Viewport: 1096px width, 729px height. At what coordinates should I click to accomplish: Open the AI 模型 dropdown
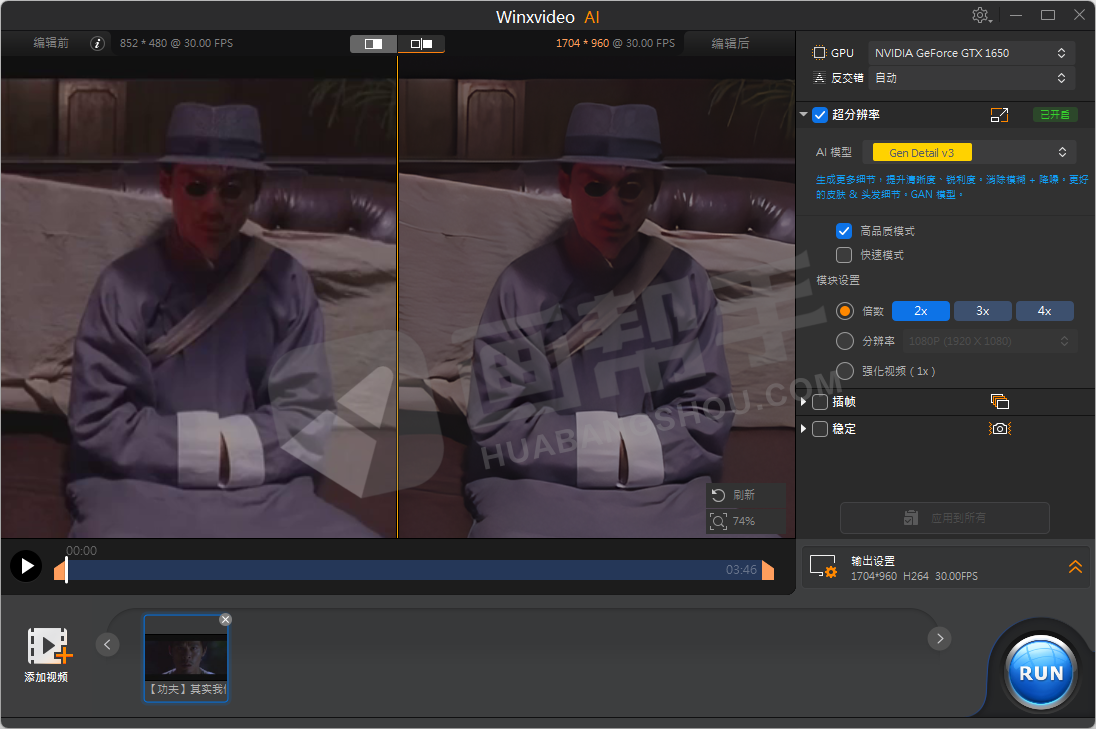coord(969,152)
